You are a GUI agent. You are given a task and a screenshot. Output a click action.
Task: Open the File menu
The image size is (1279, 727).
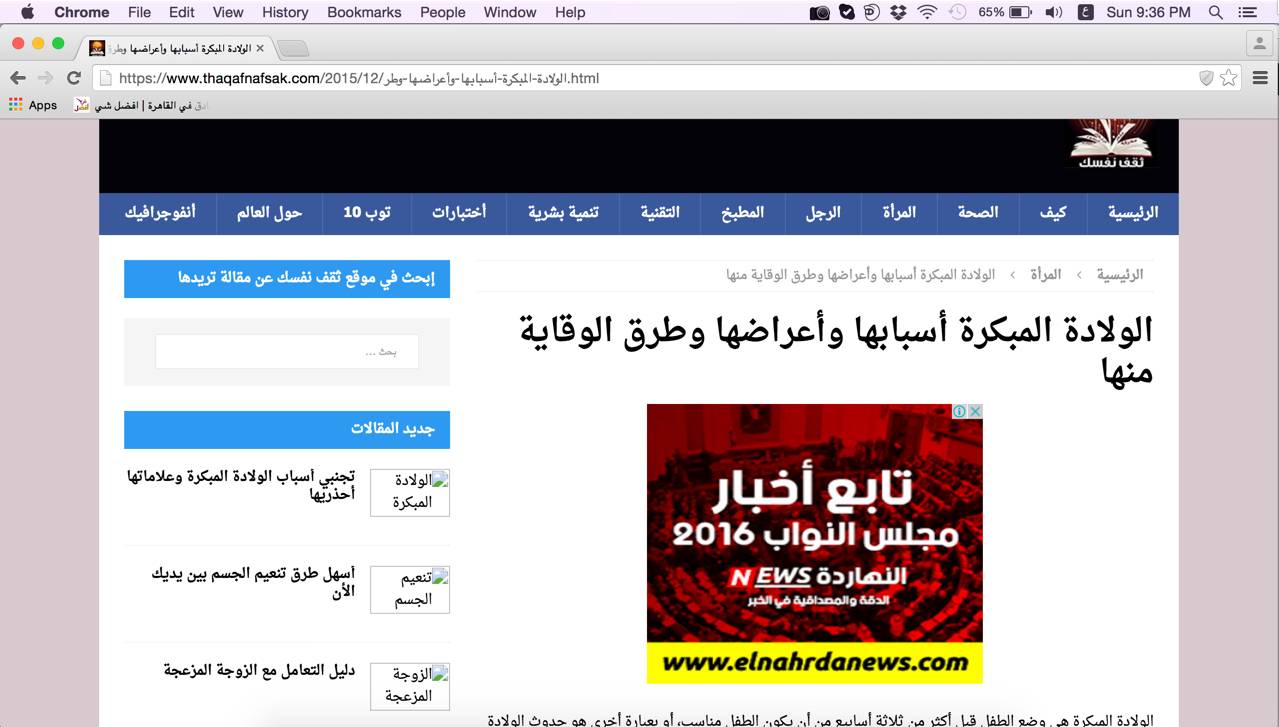[139, 12]
